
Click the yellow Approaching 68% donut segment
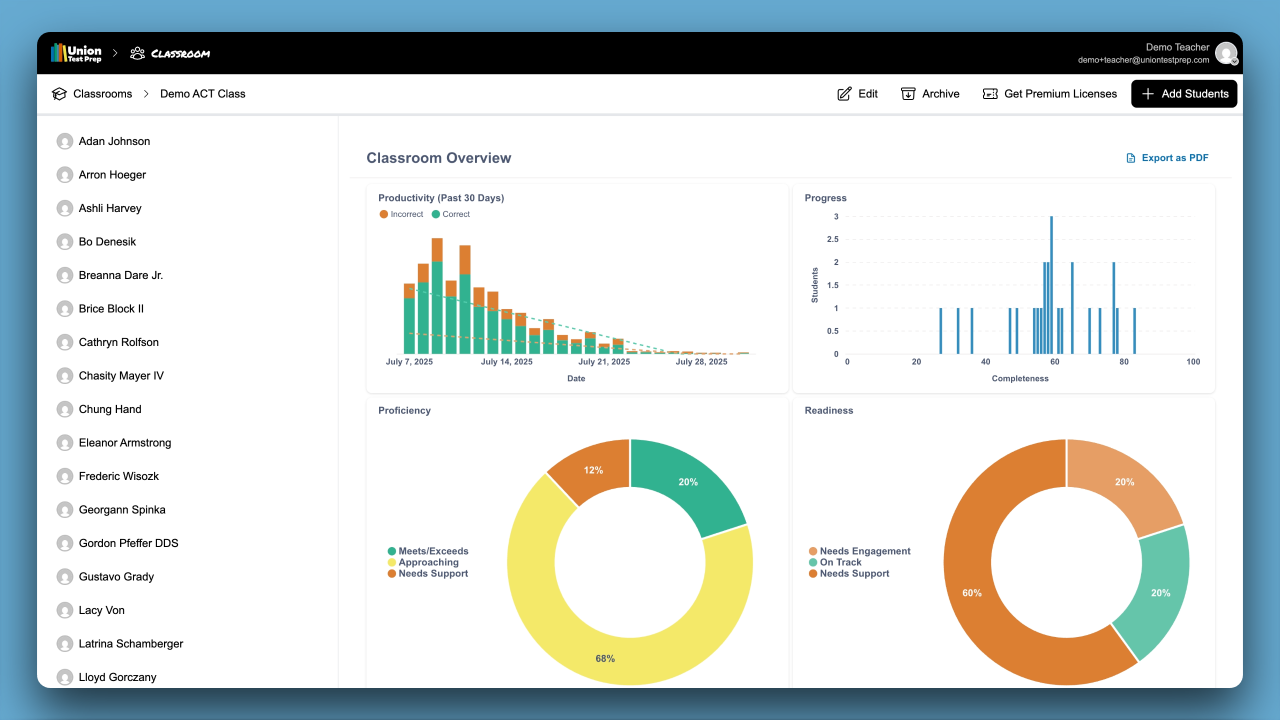click(x=560, y=630)
